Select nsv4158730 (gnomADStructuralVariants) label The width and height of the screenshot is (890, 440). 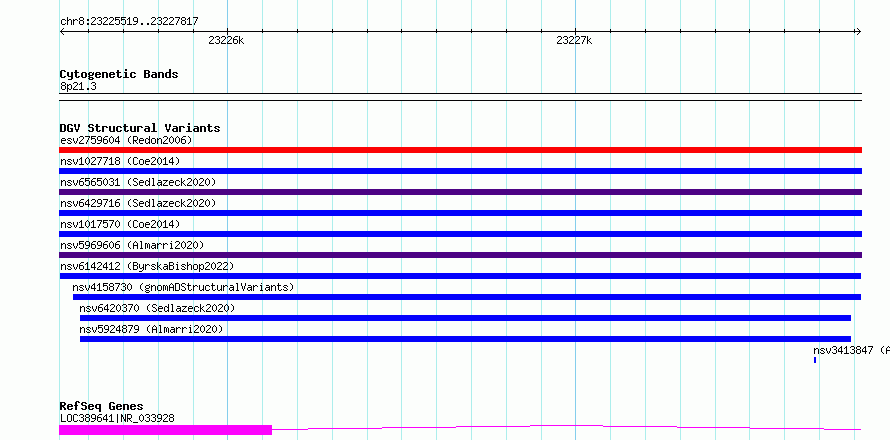click(x=183, y=287)
